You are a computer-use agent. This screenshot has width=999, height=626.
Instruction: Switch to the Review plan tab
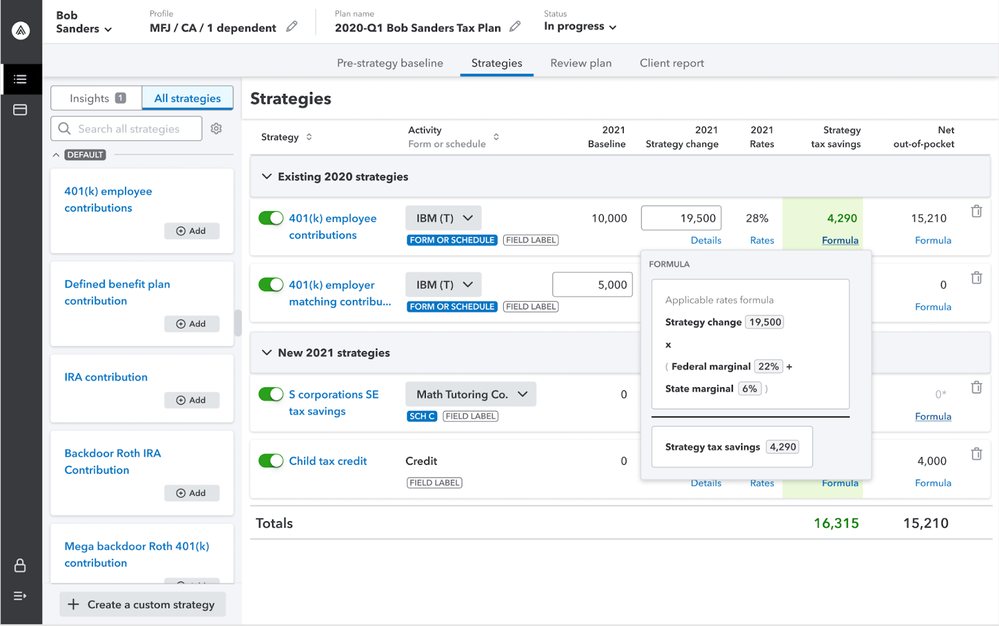tap(580, 63)
